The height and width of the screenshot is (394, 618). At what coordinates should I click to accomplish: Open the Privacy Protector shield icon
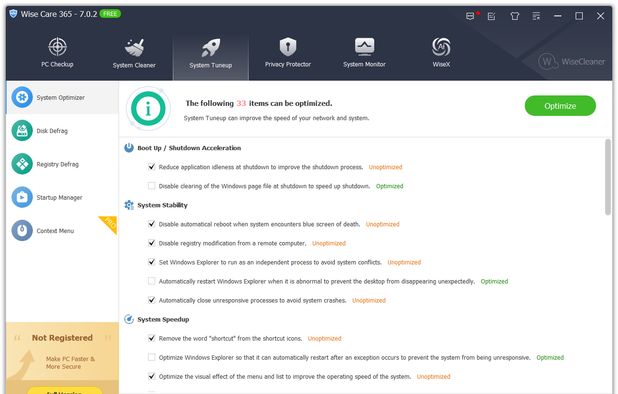288,47
